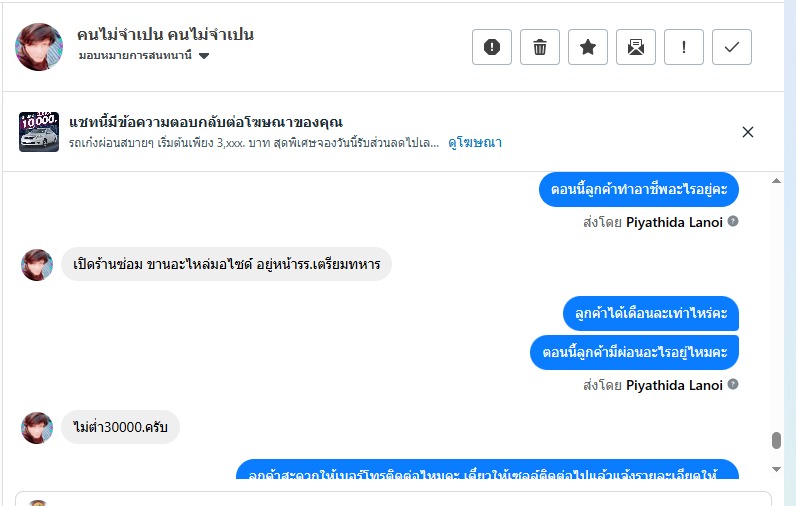The height and width of the screenshot is (506, 796).
Task: Toggle the star on this conversation
Action: click(588, 47)
